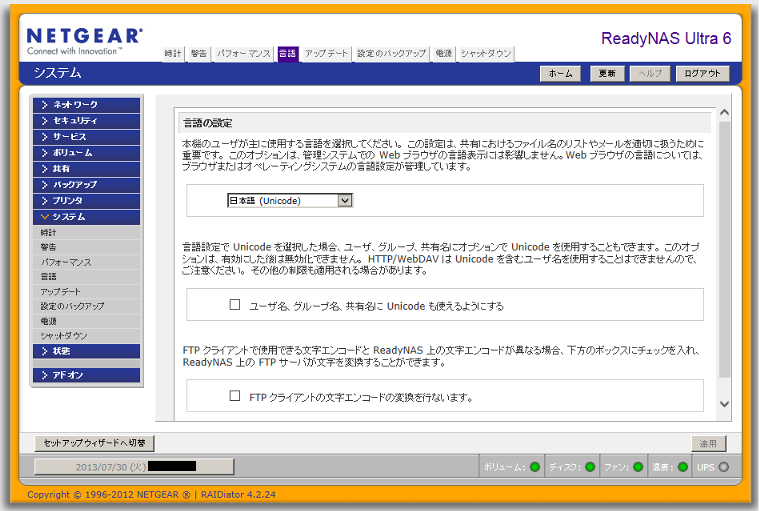Expand the アドオン menu section

click(86, 375)
